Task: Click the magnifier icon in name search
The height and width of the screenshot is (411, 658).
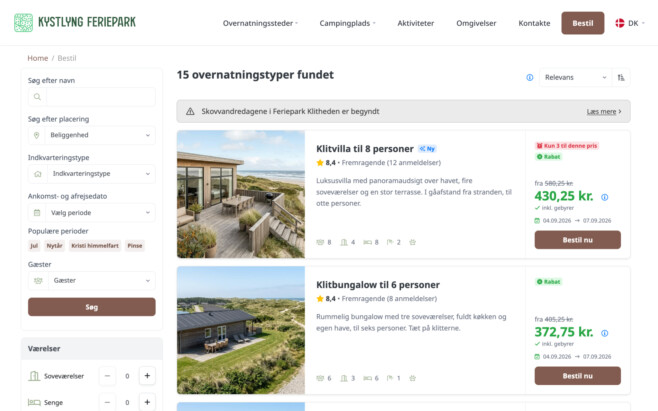Action: [x=37, y=97]
